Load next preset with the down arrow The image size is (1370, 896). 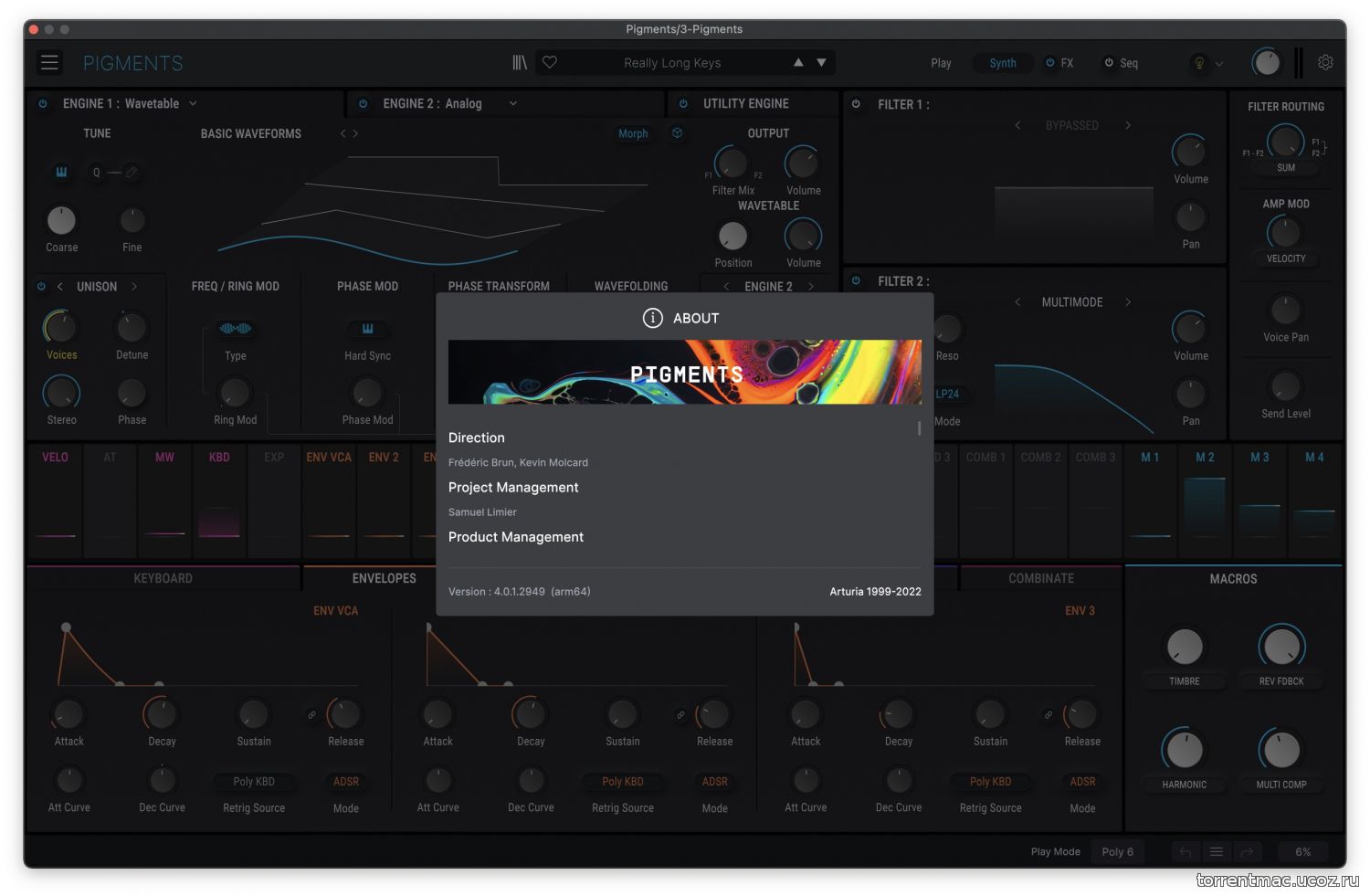coord(821,63)
